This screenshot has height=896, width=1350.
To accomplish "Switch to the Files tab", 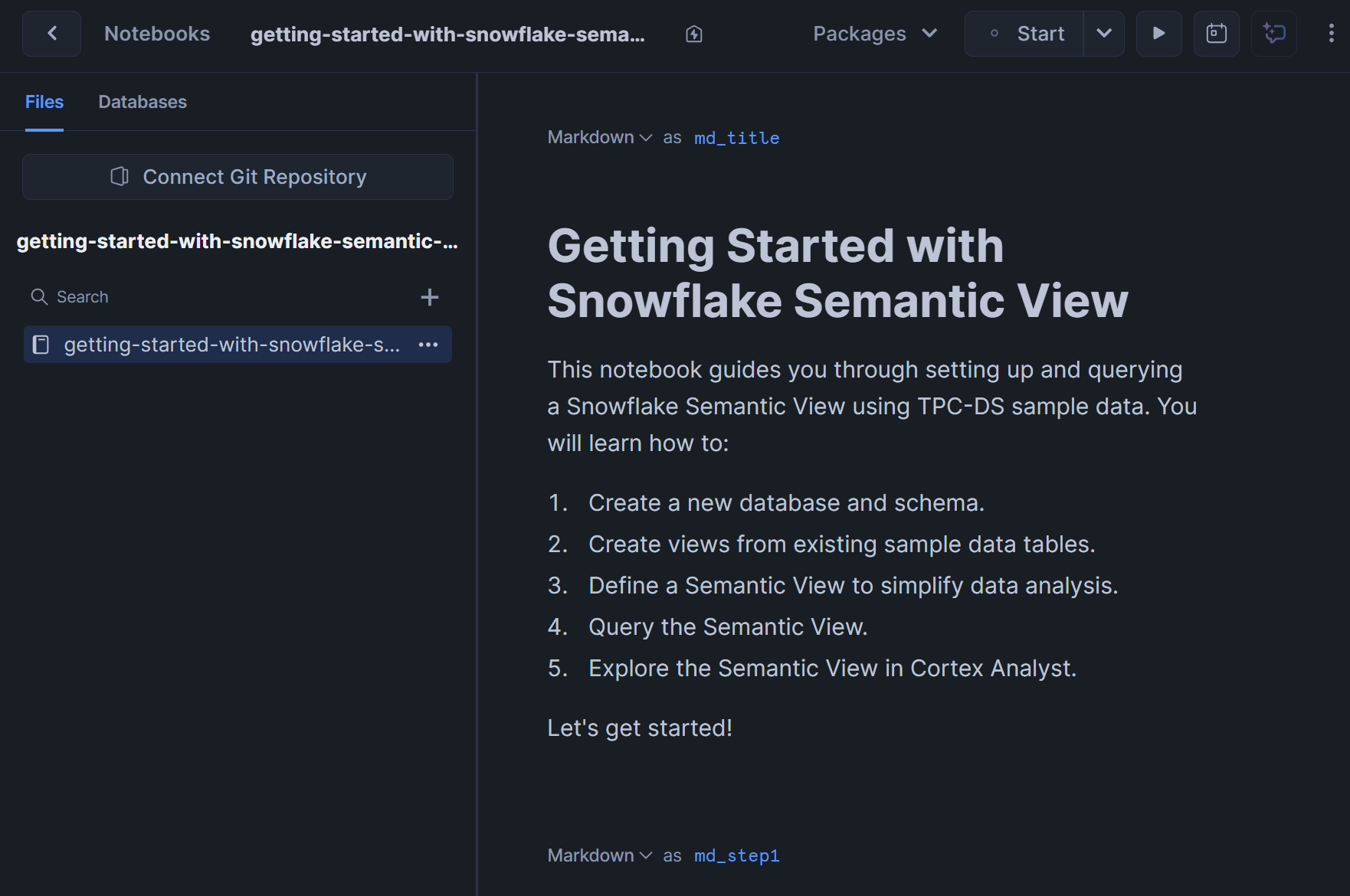I will pos(44,102).
